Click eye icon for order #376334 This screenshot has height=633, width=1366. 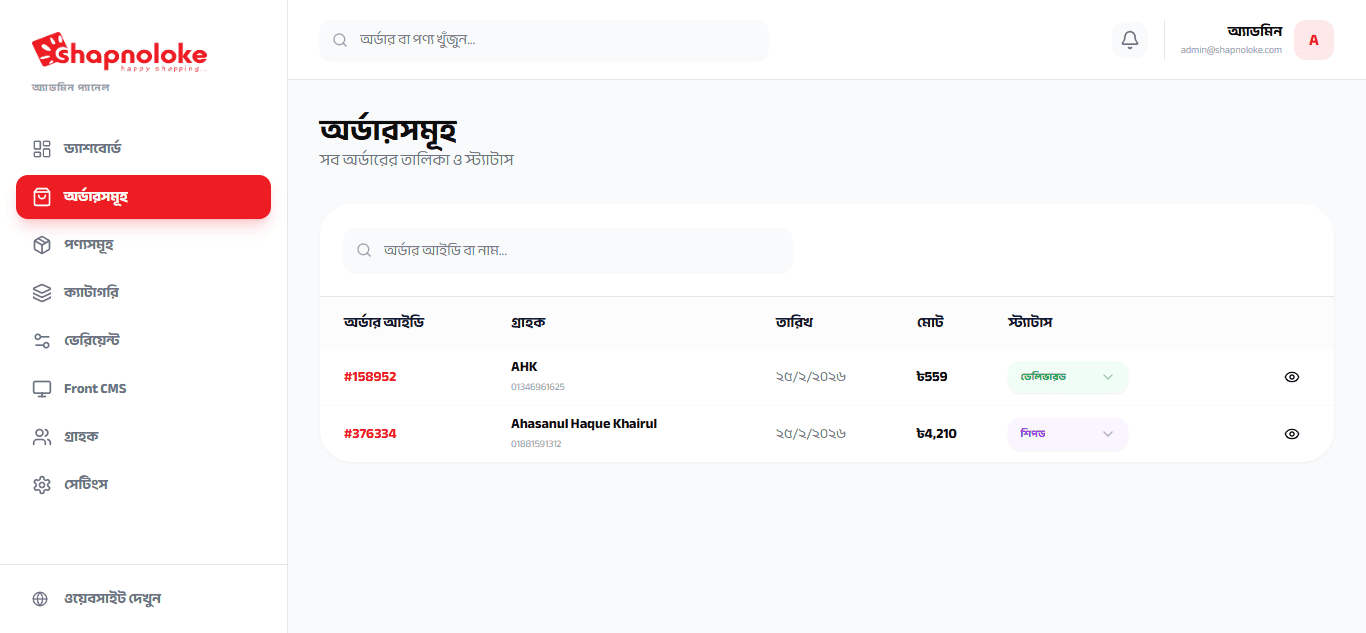1291,434
